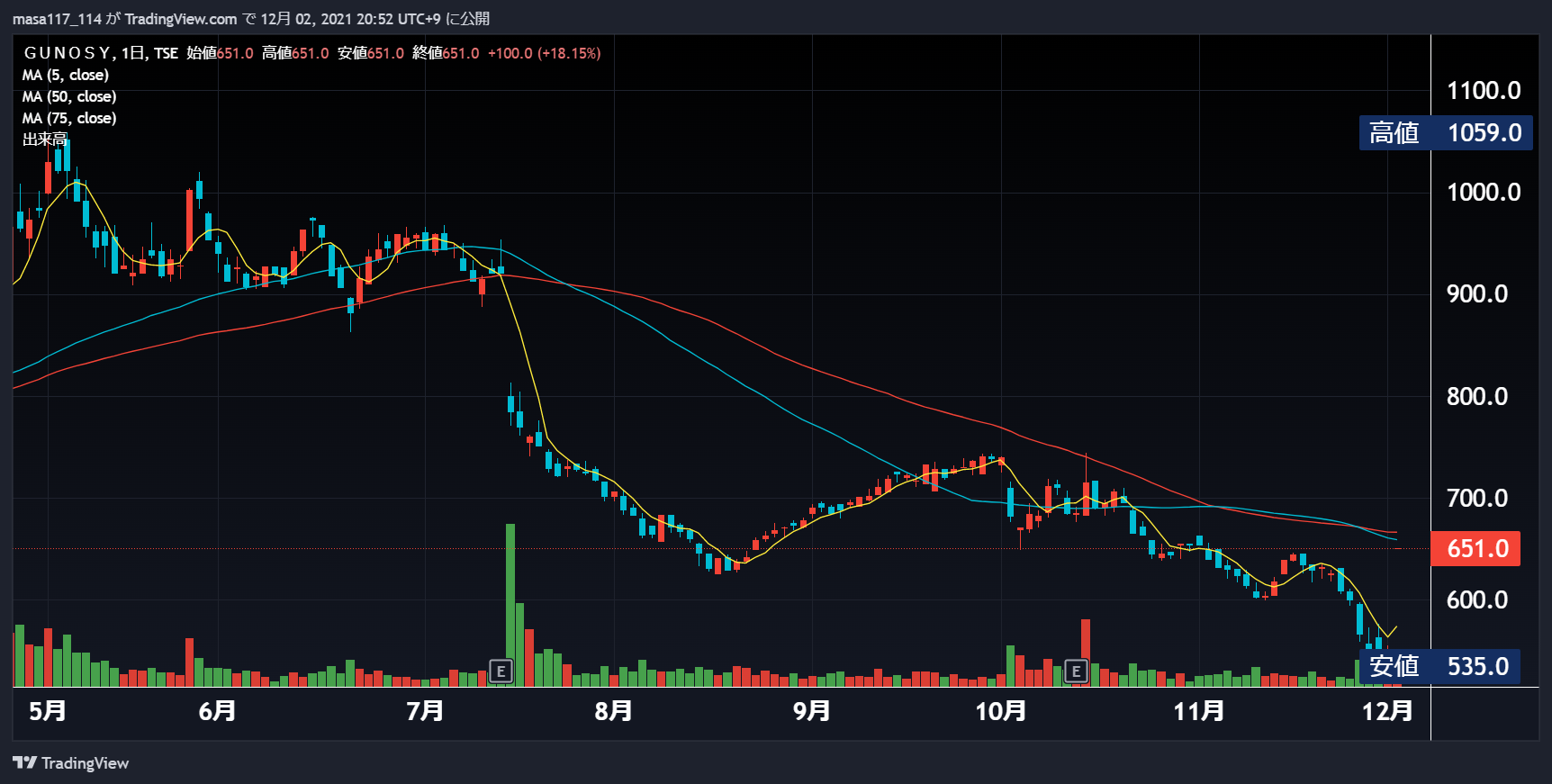The height and width of the screenshot is (784, 1552).
Task: Click the current price 651.0 red label
Action: [1475, 548]
